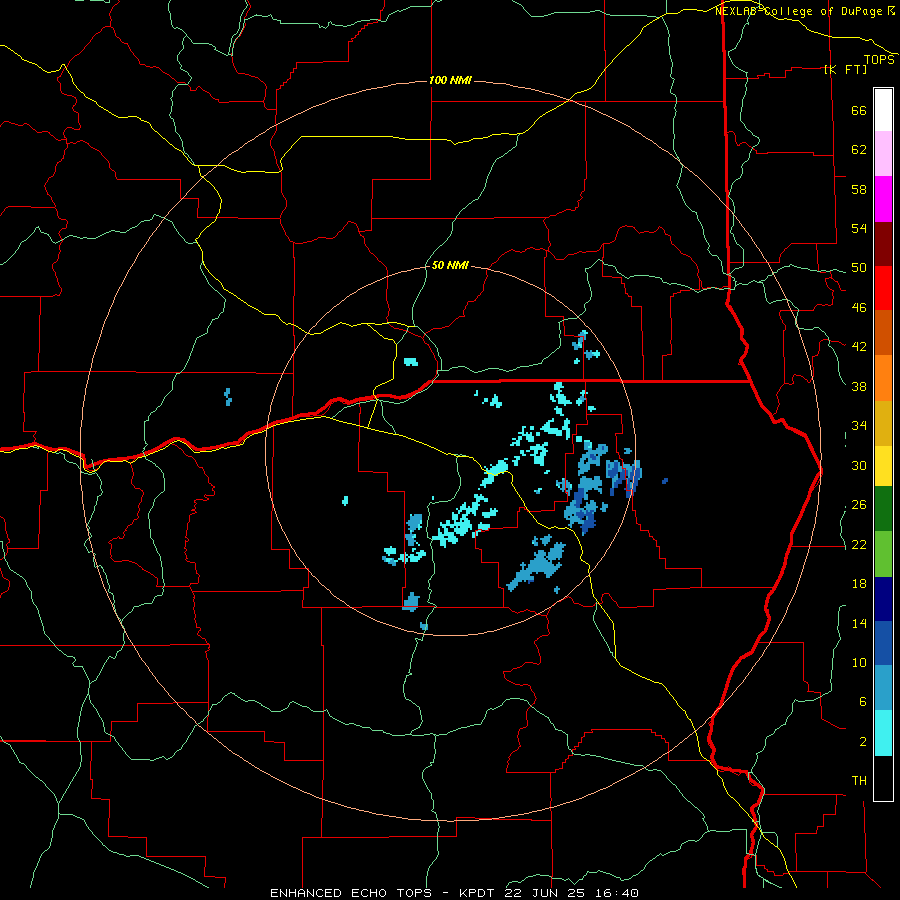900x900 pixels.
Task: Click the royal blue legend swatch
Action: point(883,643)
